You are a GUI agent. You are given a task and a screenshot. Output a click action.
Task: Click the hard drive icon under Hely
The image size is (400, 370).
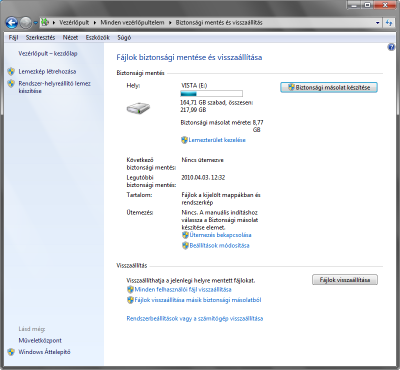(138, 108)
